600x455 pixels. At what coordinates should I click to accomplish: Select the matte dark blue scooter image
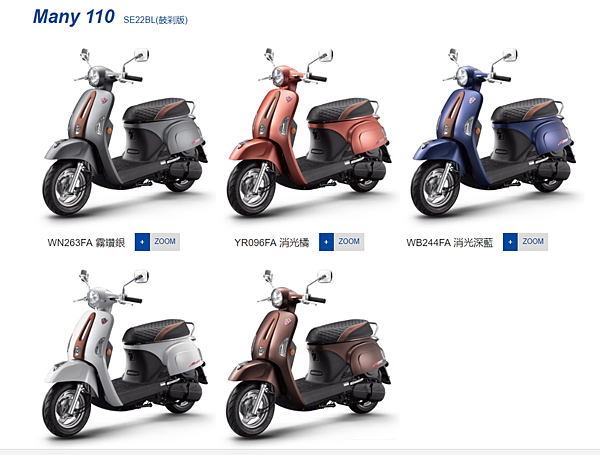(x=493, y=132)
